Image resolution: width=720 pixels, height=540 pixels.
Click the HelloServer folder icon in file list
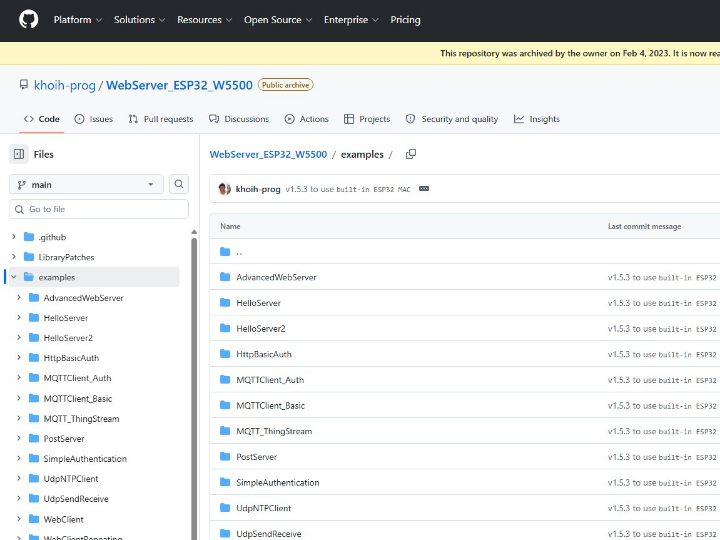(225, 303)
